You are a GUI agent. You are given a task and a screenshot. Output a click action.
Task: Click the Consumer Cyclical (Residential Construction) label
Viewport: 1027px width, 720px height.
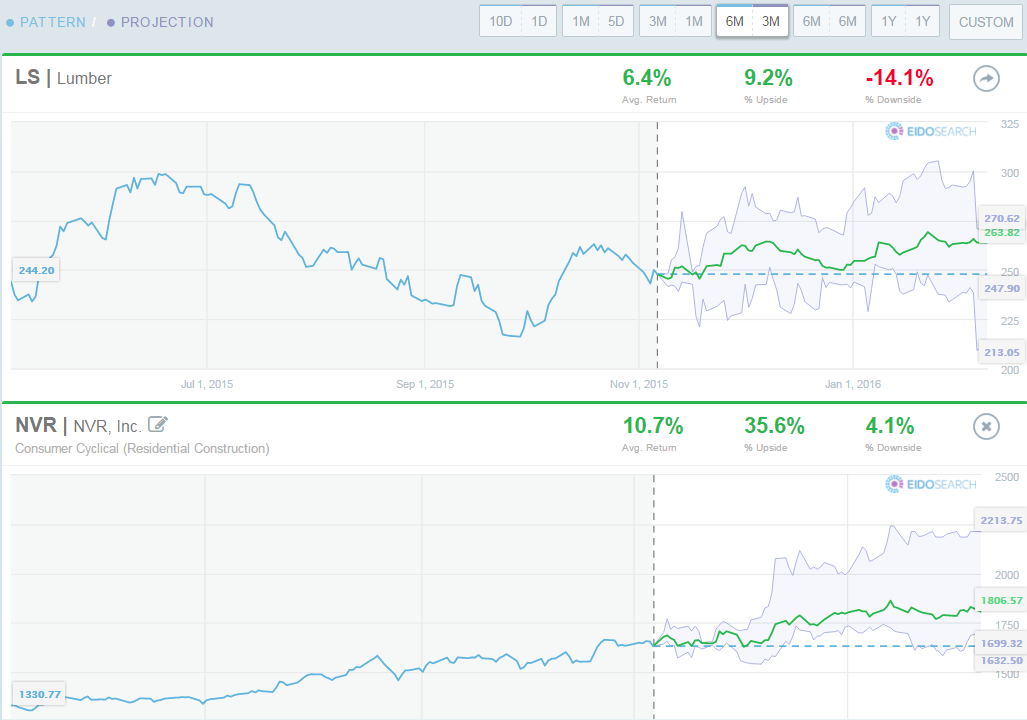pyautogui.click(x=142, y=449)
